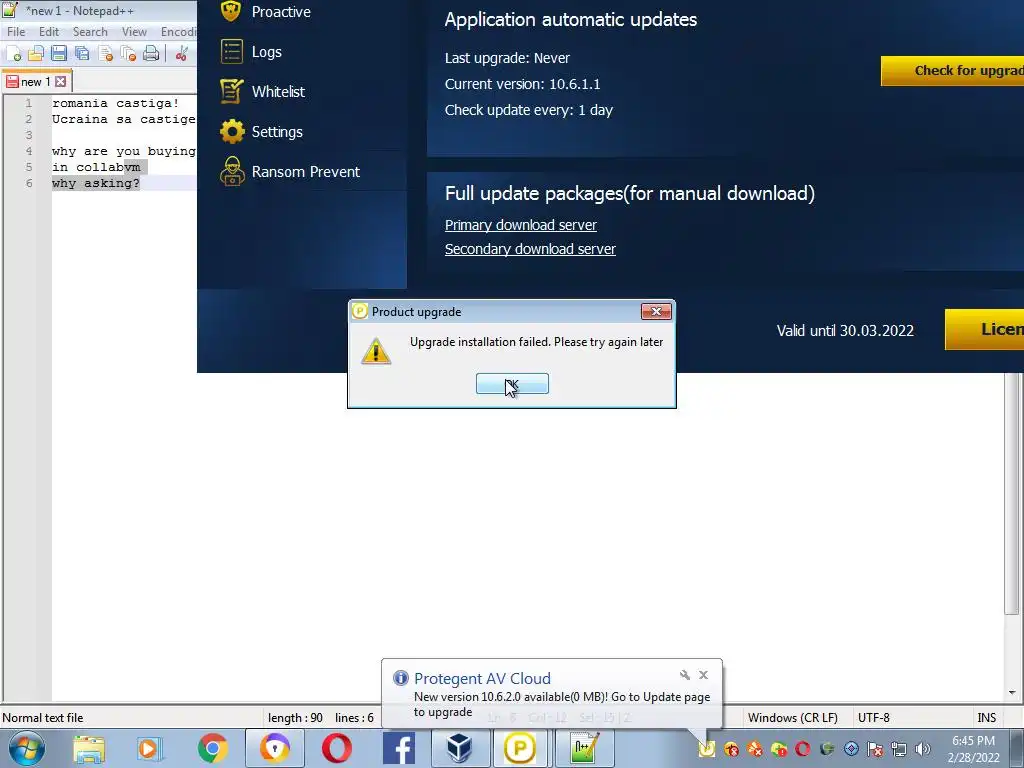Open the Search menu in Notepad++
The height and width of the screenshot is (768, 1024).
click(90, 31)
